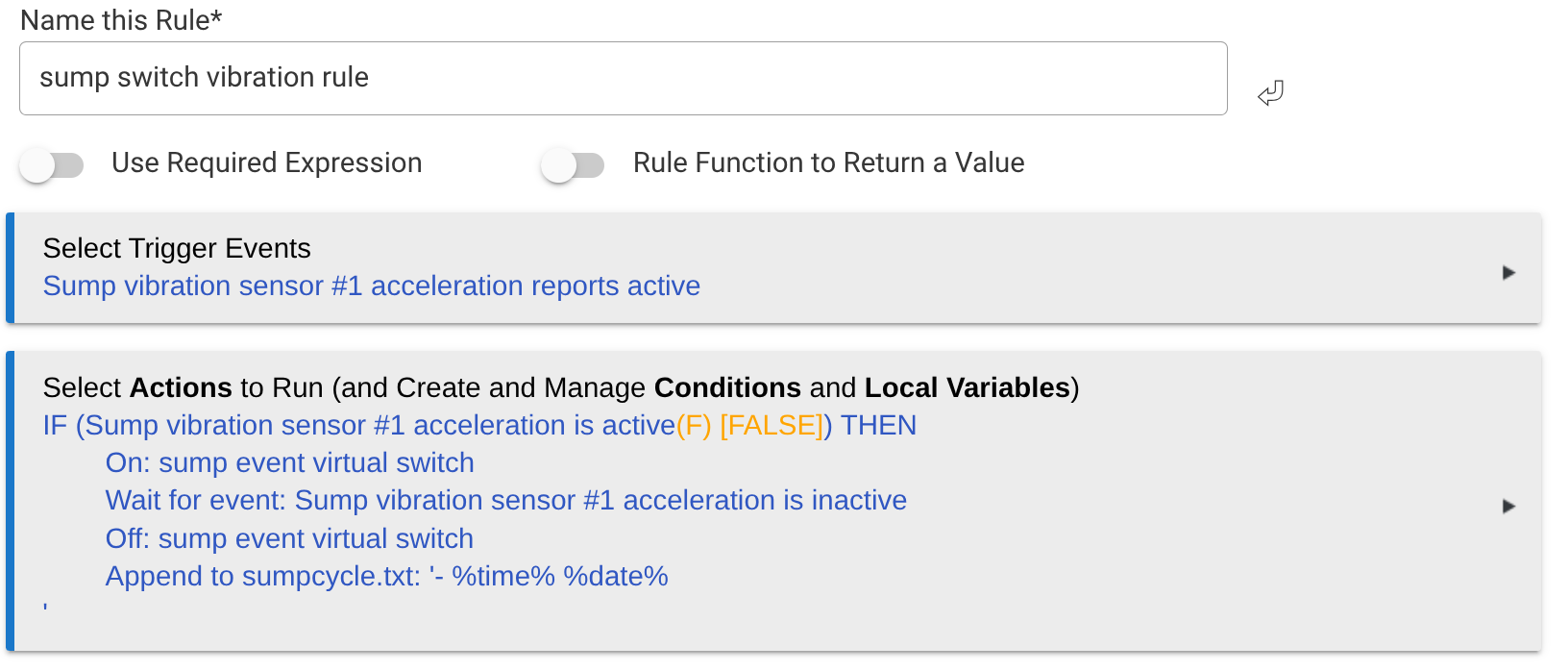Image resolution: width=1568 pixels, height=671 pixels.
Task: Click the IF Sump vibration sensor condition line
Action: (x=479, y=425)
